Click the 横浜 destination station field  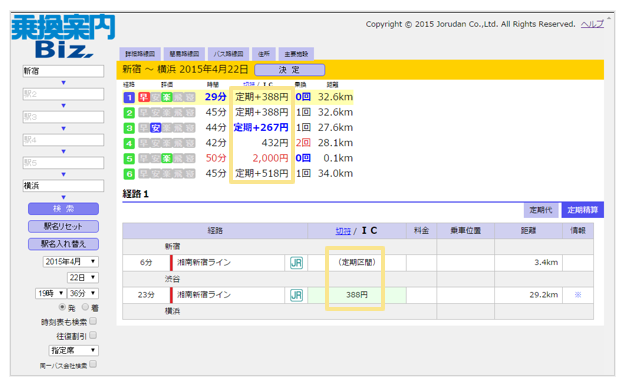(x=63, y=186)
